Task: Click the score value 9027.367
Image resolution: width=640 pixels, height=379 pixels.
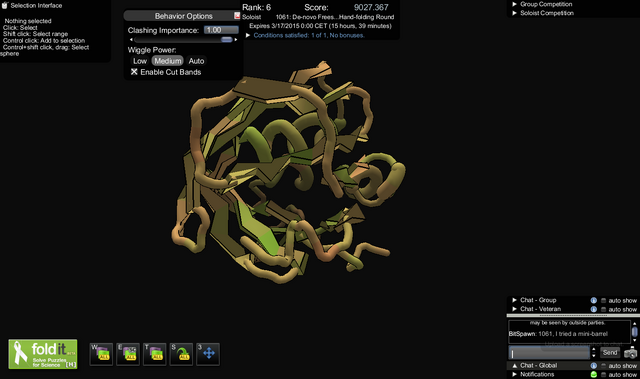Action: point(371,7)
